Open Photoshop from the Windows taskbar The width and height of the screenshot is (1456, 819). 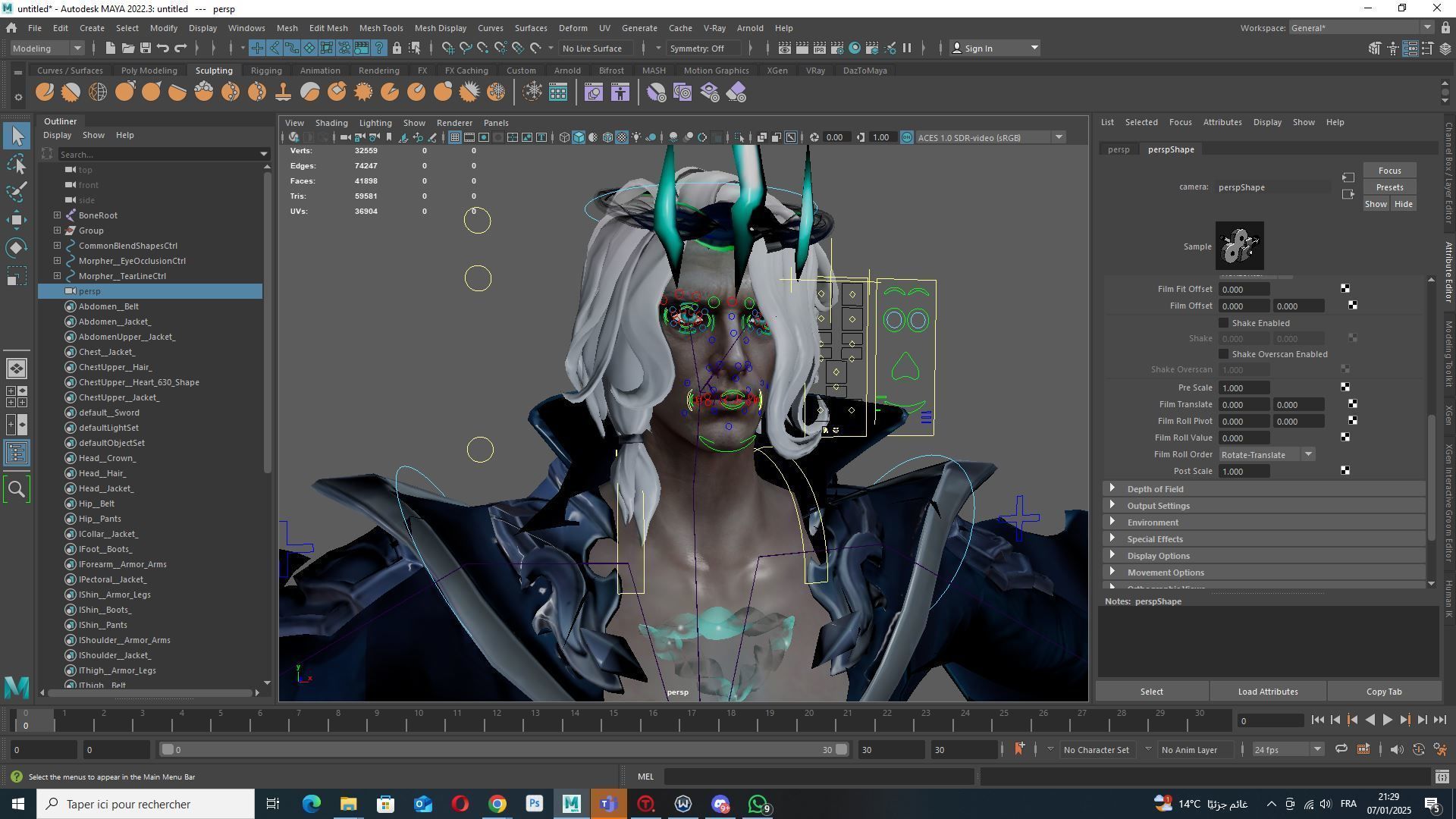(x=535, y=804)
